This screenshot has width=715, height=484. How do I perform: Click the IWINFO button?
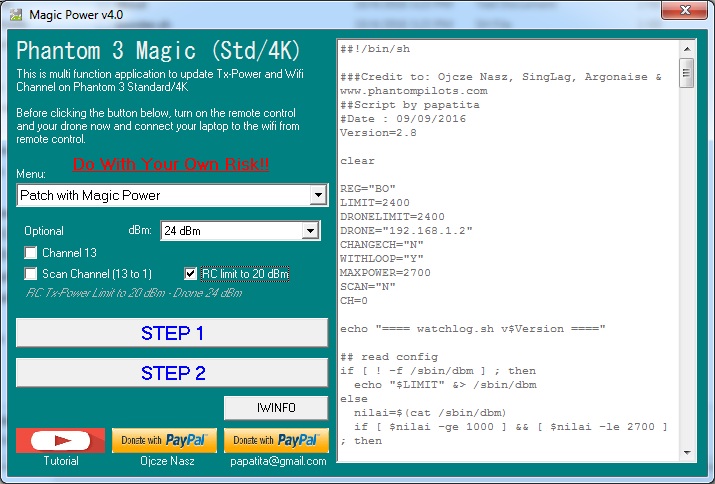coord(276,407)
